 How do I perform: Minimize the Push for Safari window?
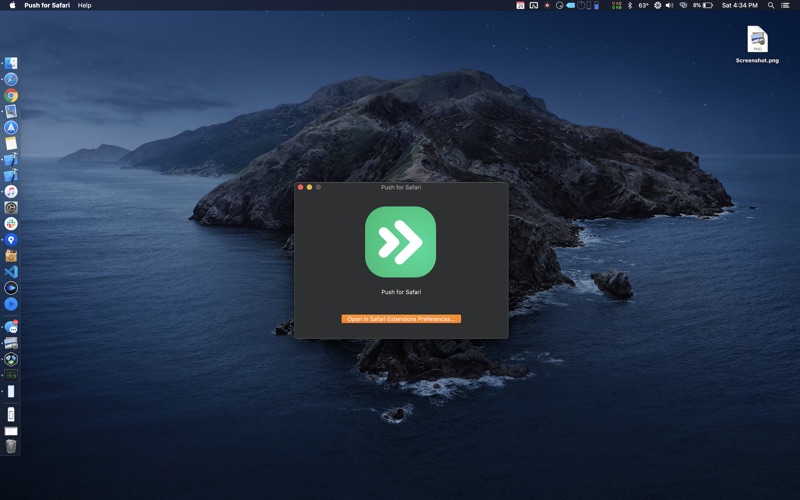[309, 187]
